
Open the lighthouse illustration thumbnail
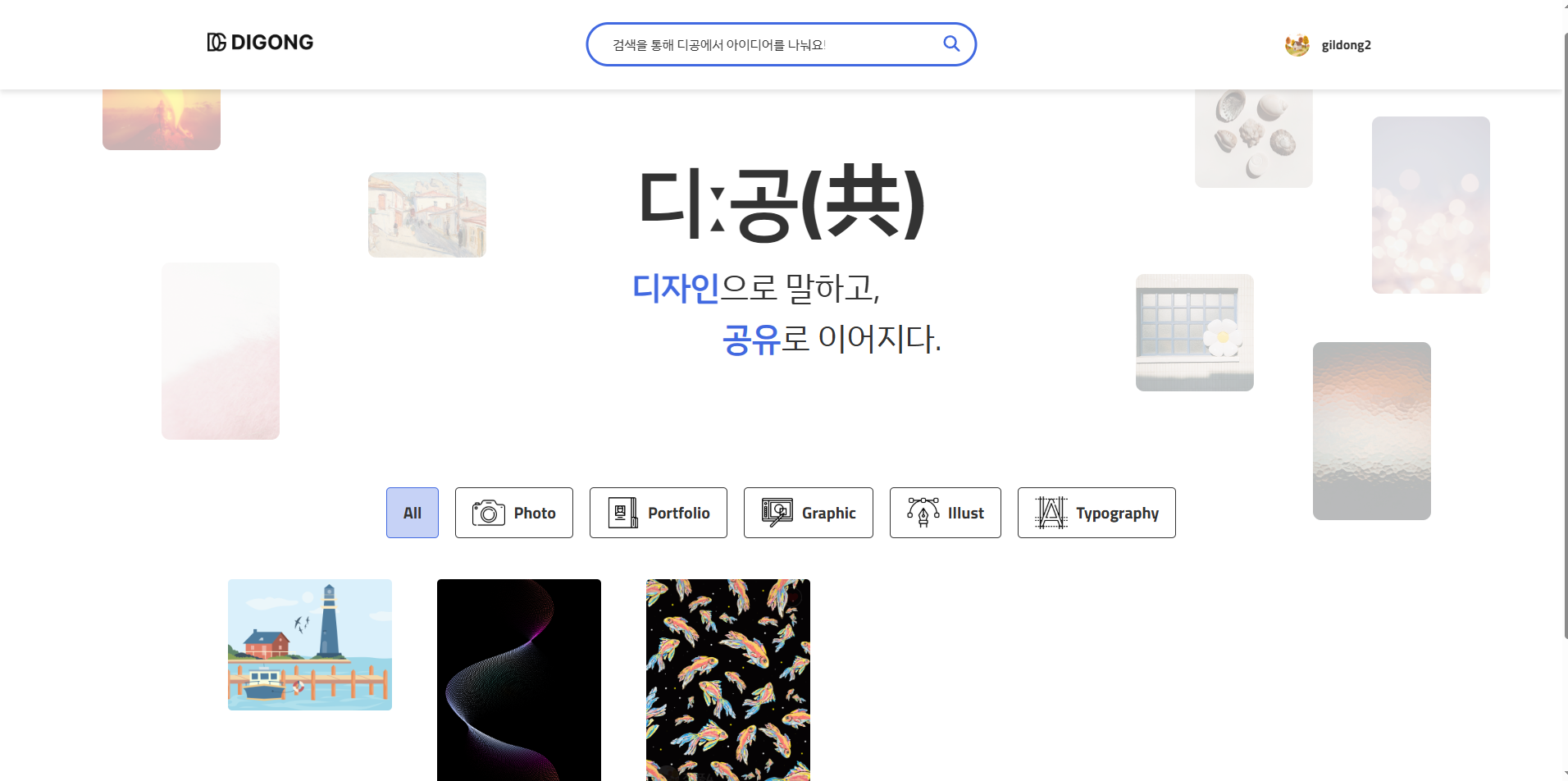[x=309, y=644]
